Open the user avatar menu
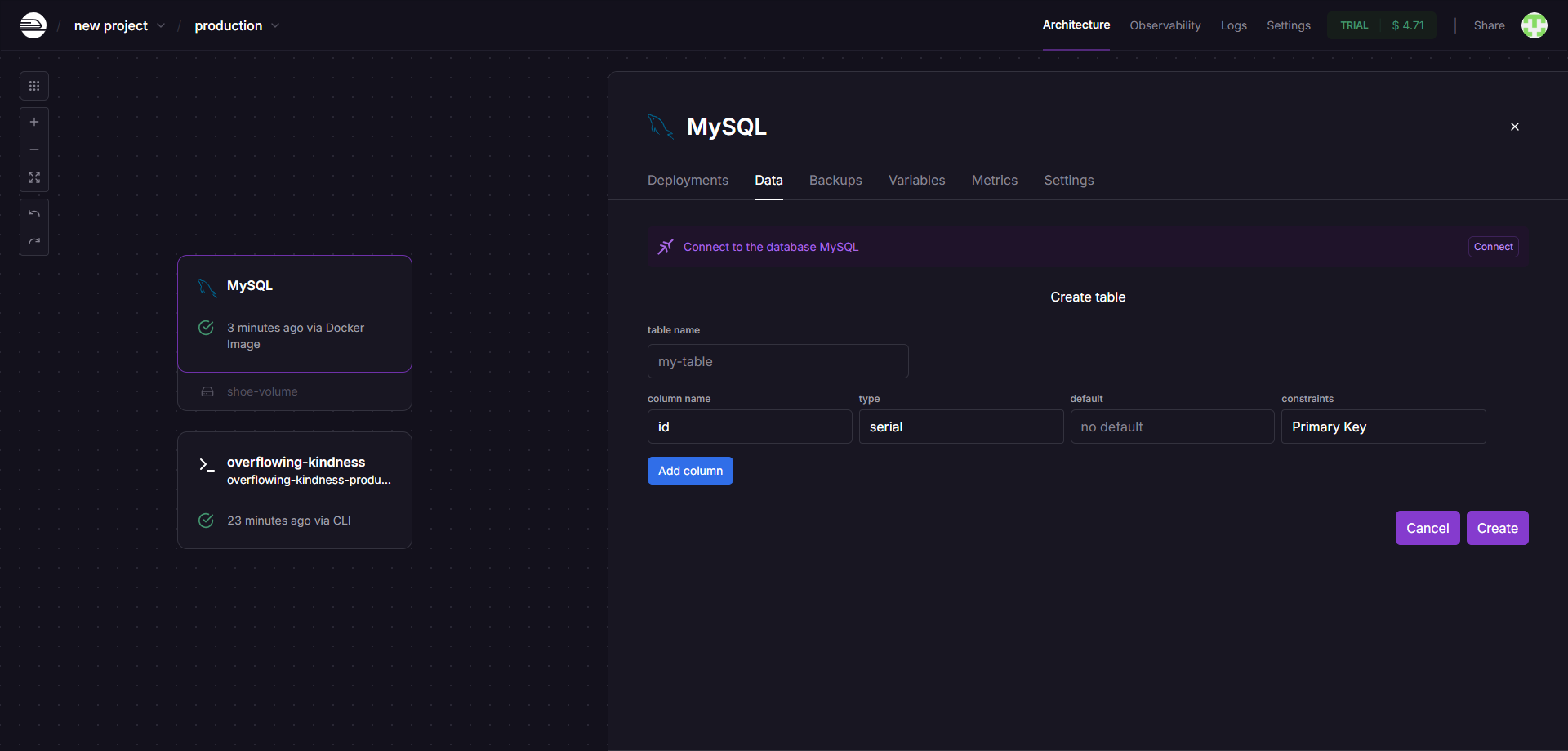 click(1534, 25)
